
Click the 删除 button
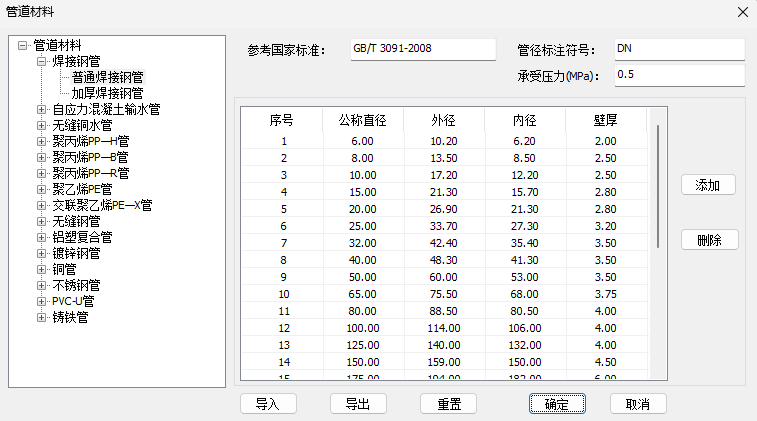pos(709,240)
